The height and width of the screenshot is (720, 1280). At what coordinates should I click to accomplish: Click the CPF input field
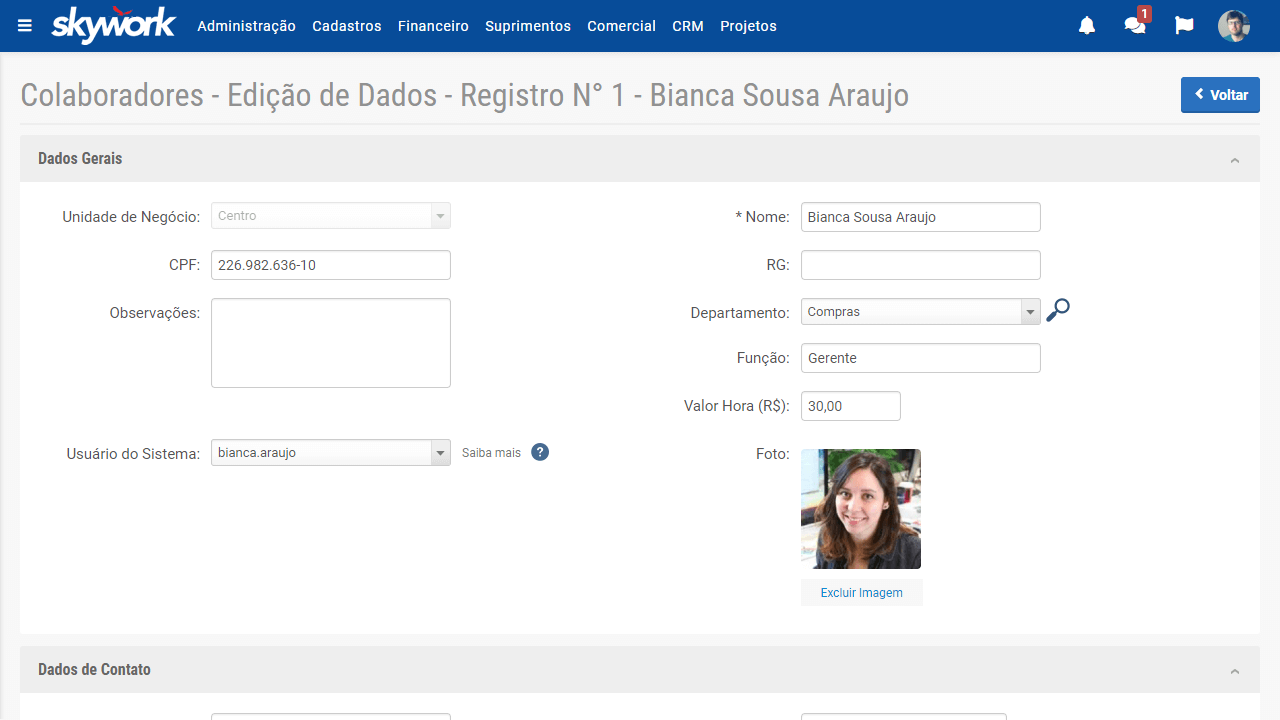tap(331, 265)
